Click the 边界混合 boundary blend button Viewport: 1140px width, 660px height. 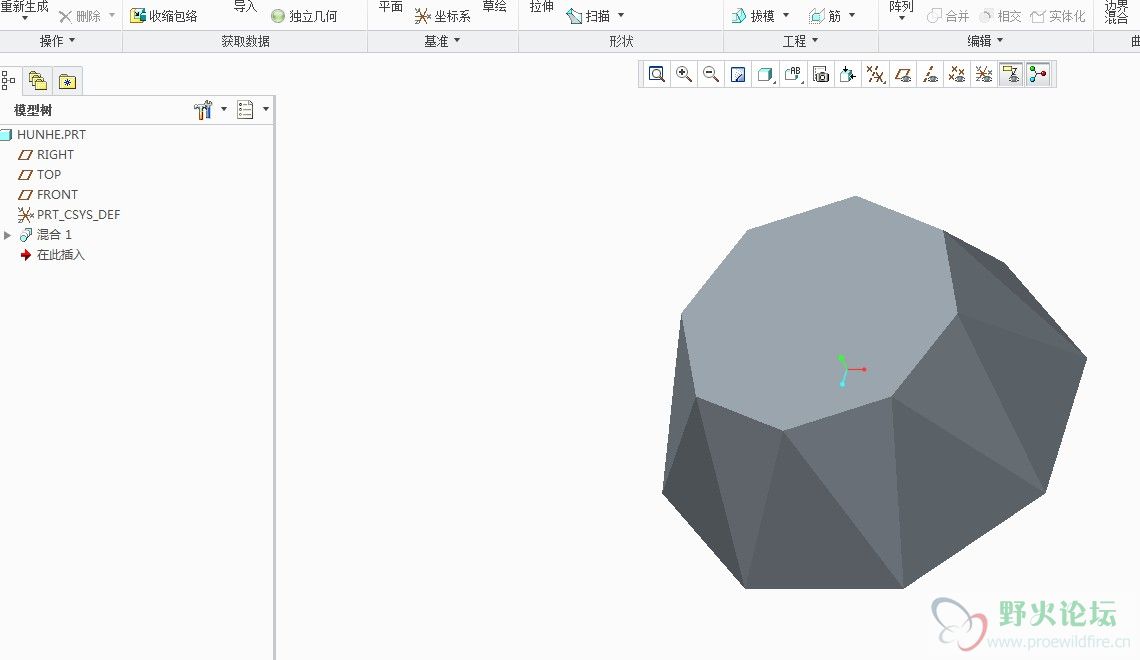(1117, 12)
